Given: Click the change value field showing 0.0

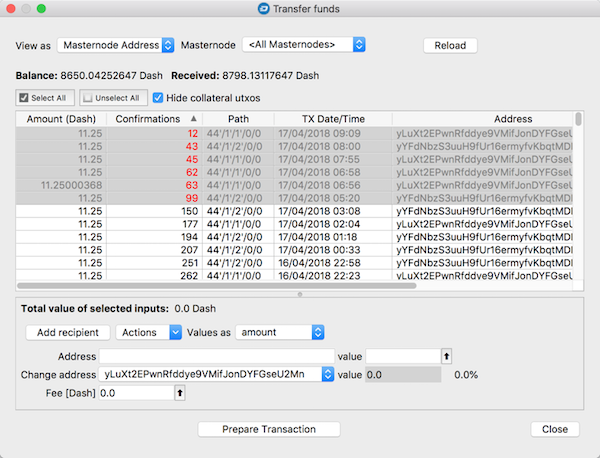Looking at the screenshot, I should coord(403,375).
